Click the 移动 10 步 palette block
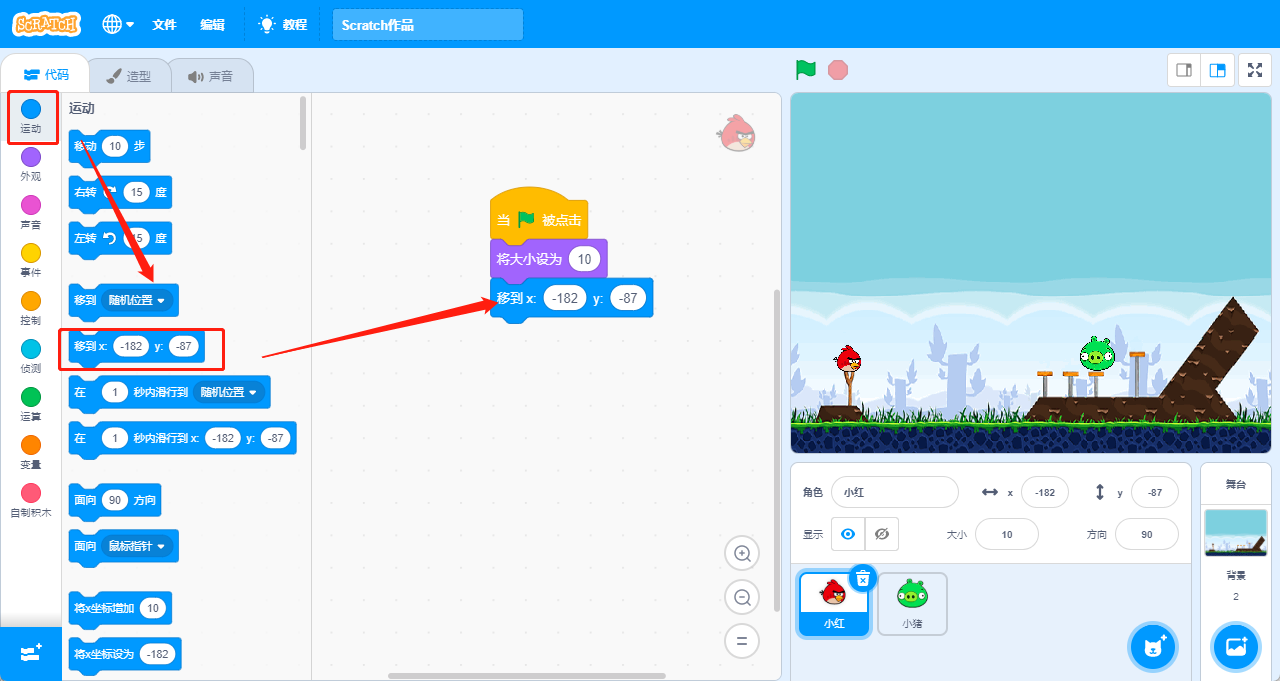The width and height of the screenshot is (1280, 681). point(109,147)
